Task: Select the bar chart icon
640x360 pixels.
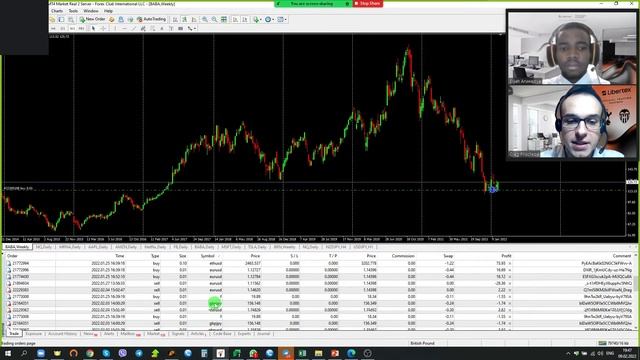Action: point(175,19)
